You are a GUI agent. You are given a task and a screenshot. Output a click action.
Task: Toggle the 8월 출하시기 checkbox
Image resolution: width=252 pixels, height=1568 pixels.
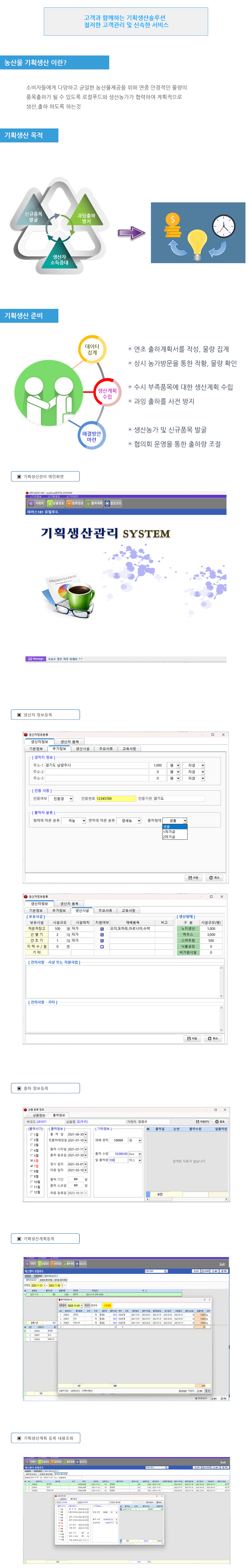(32, 1171)
